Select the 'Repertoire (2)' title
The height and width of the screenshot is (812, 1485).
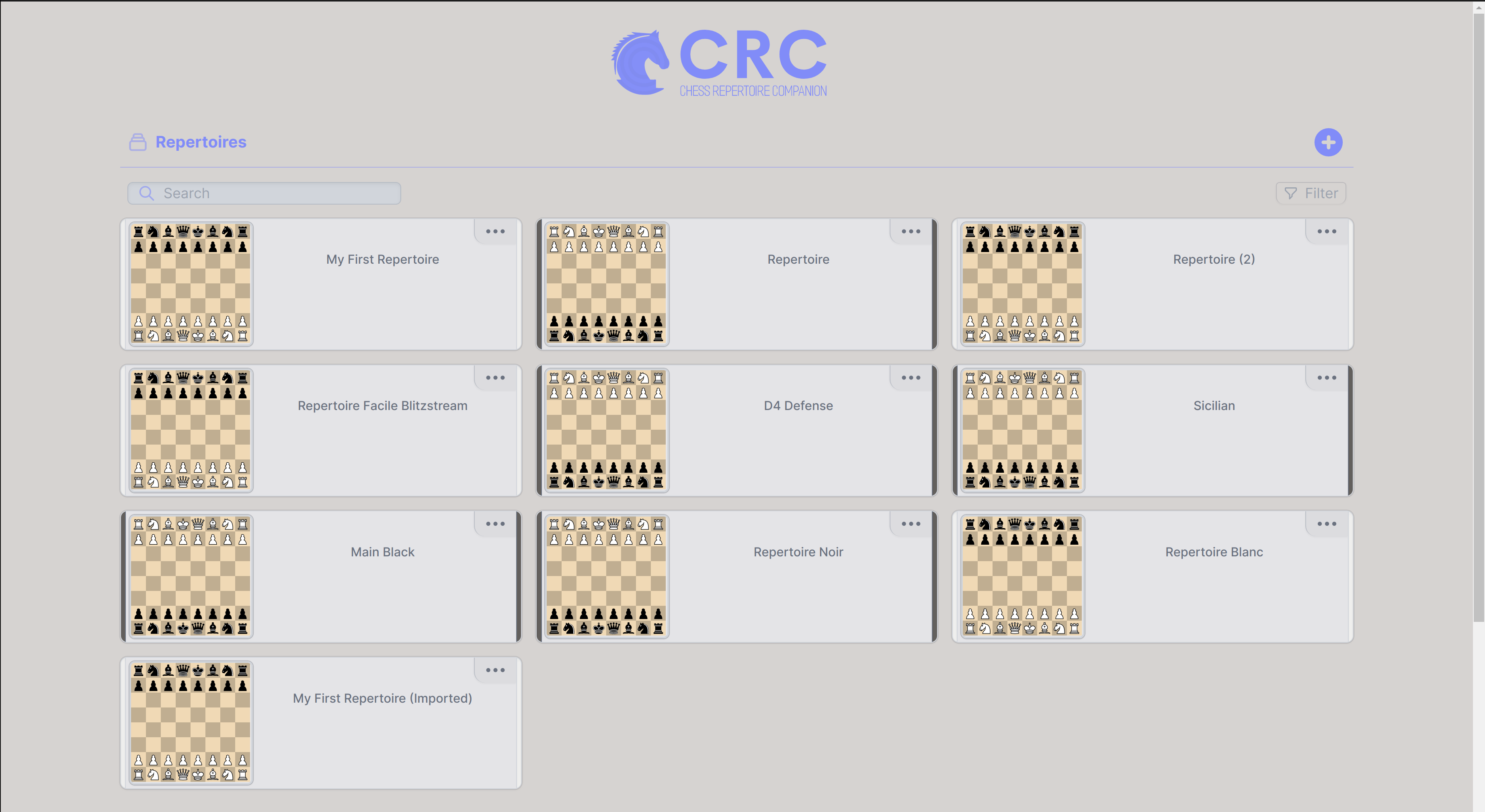click(x=1214, y=259)
